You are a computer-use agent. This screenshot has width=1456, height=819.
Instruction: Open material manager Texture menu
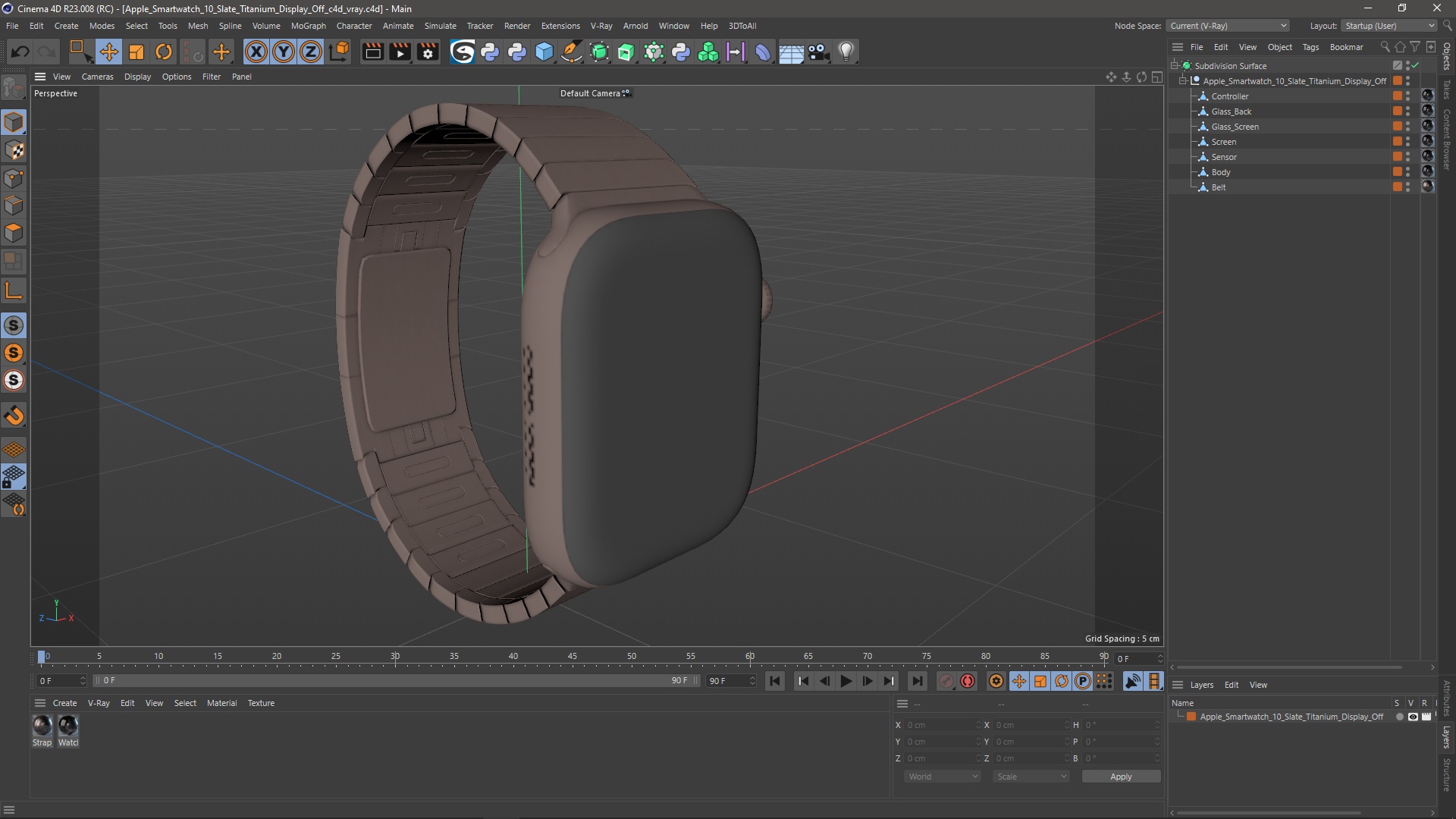[261, 703]
